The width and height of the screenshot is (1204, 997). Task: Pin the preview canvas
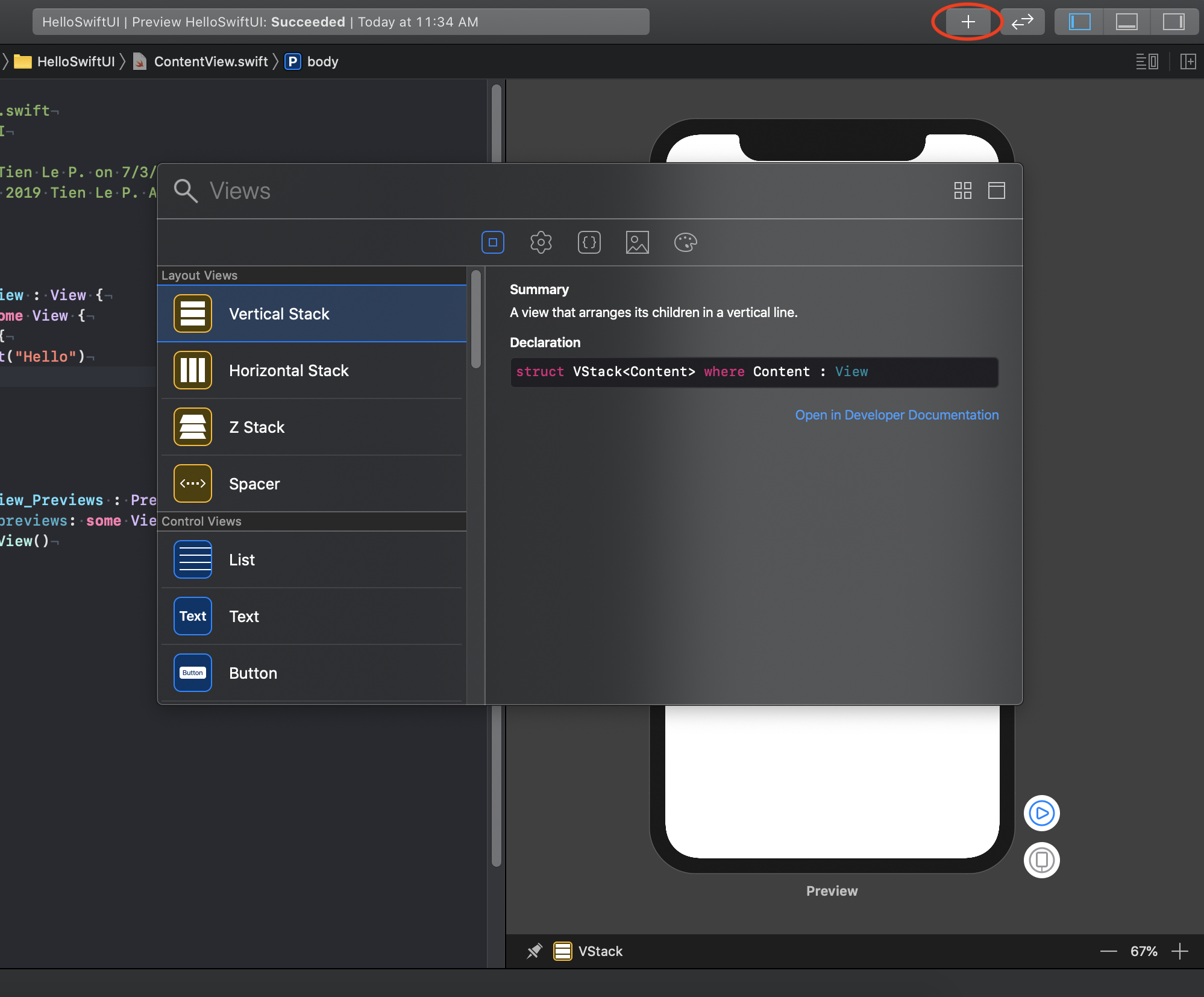(534, 952)
